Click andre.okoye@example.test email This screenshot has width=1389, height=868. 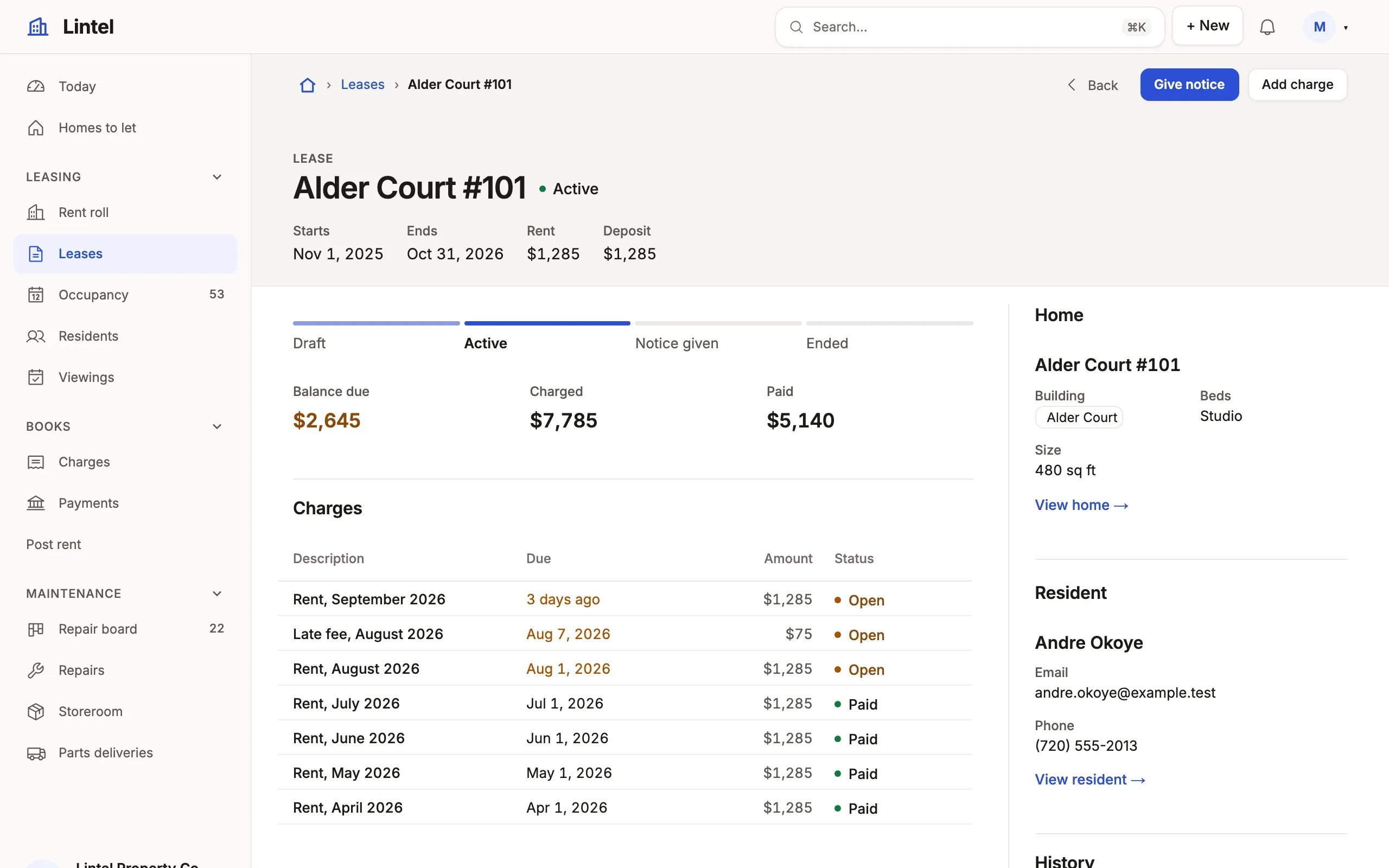pyautogui.click(x=1125, y=693)
